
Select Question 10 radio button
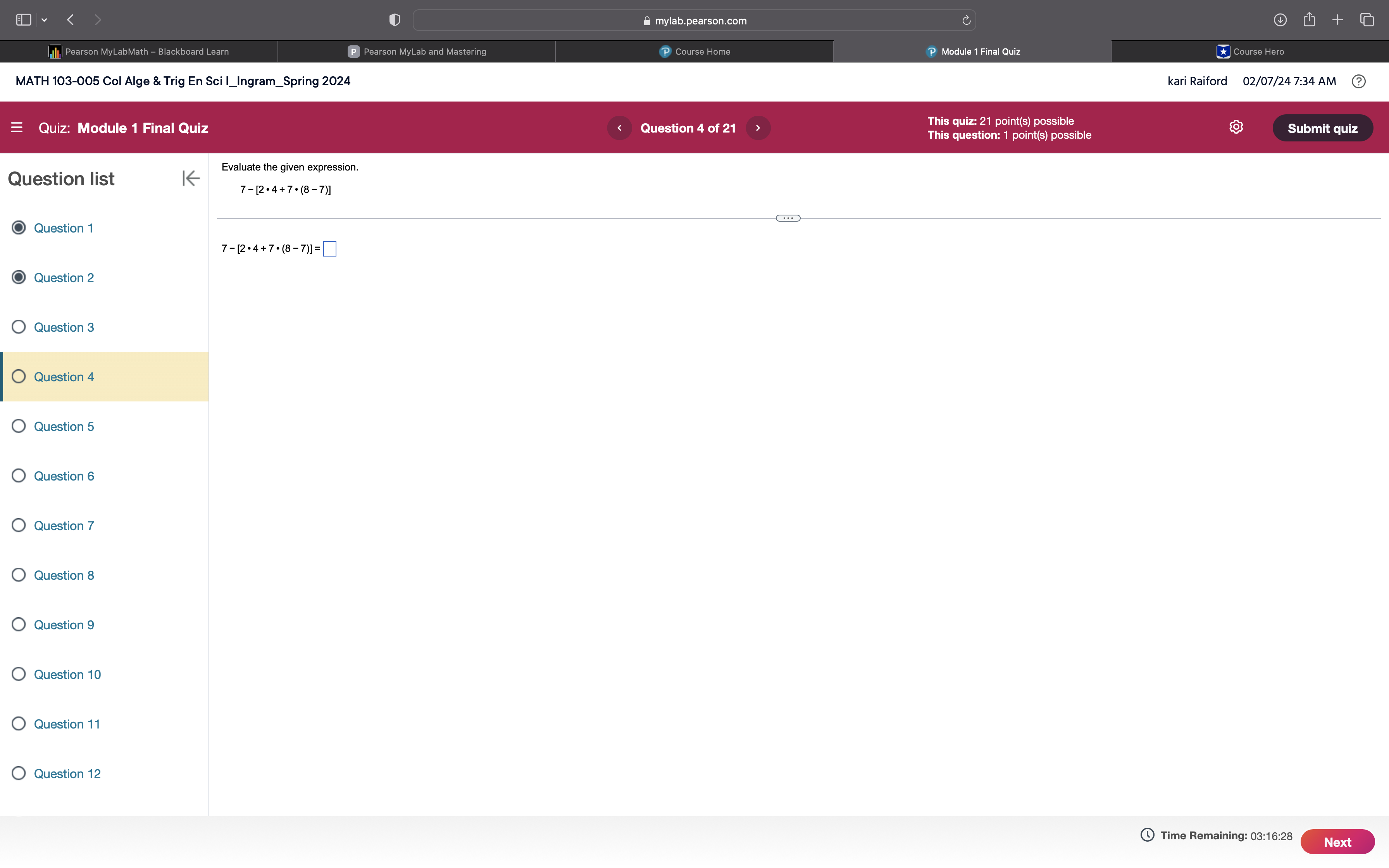[x=19, y=674]
